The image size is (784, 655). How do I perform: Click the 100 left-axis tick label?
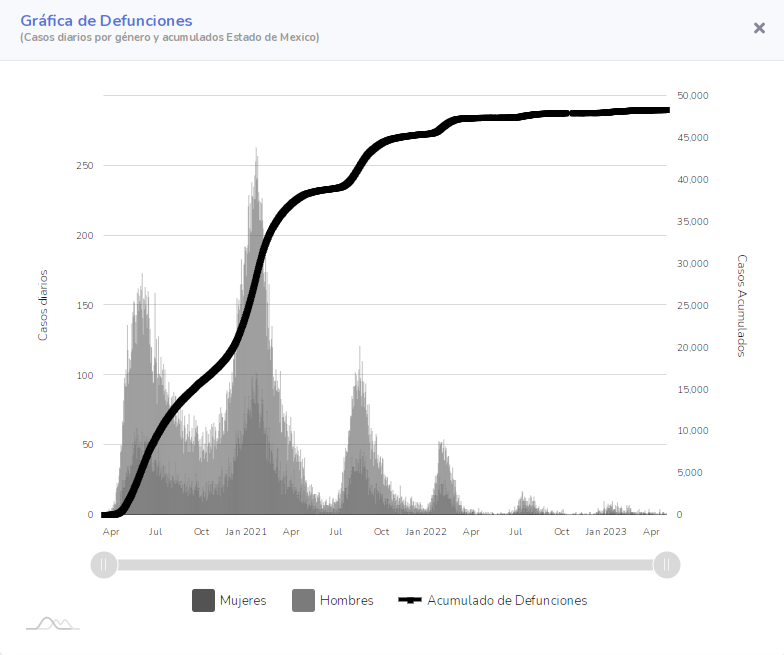84,376
